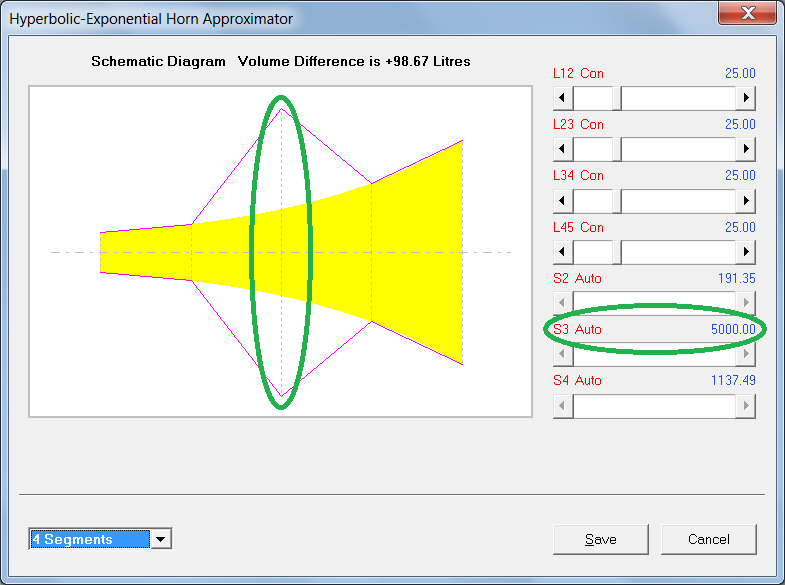Click the L23 scrollbar left arrow

click(x=563, y=149)
